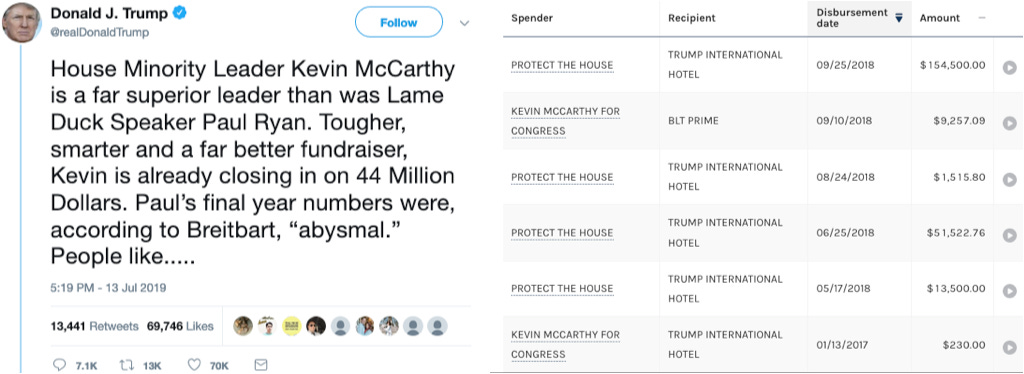Screen dimensions: 1024x374
Task: Click the Follow button
Action: (398, 22)
